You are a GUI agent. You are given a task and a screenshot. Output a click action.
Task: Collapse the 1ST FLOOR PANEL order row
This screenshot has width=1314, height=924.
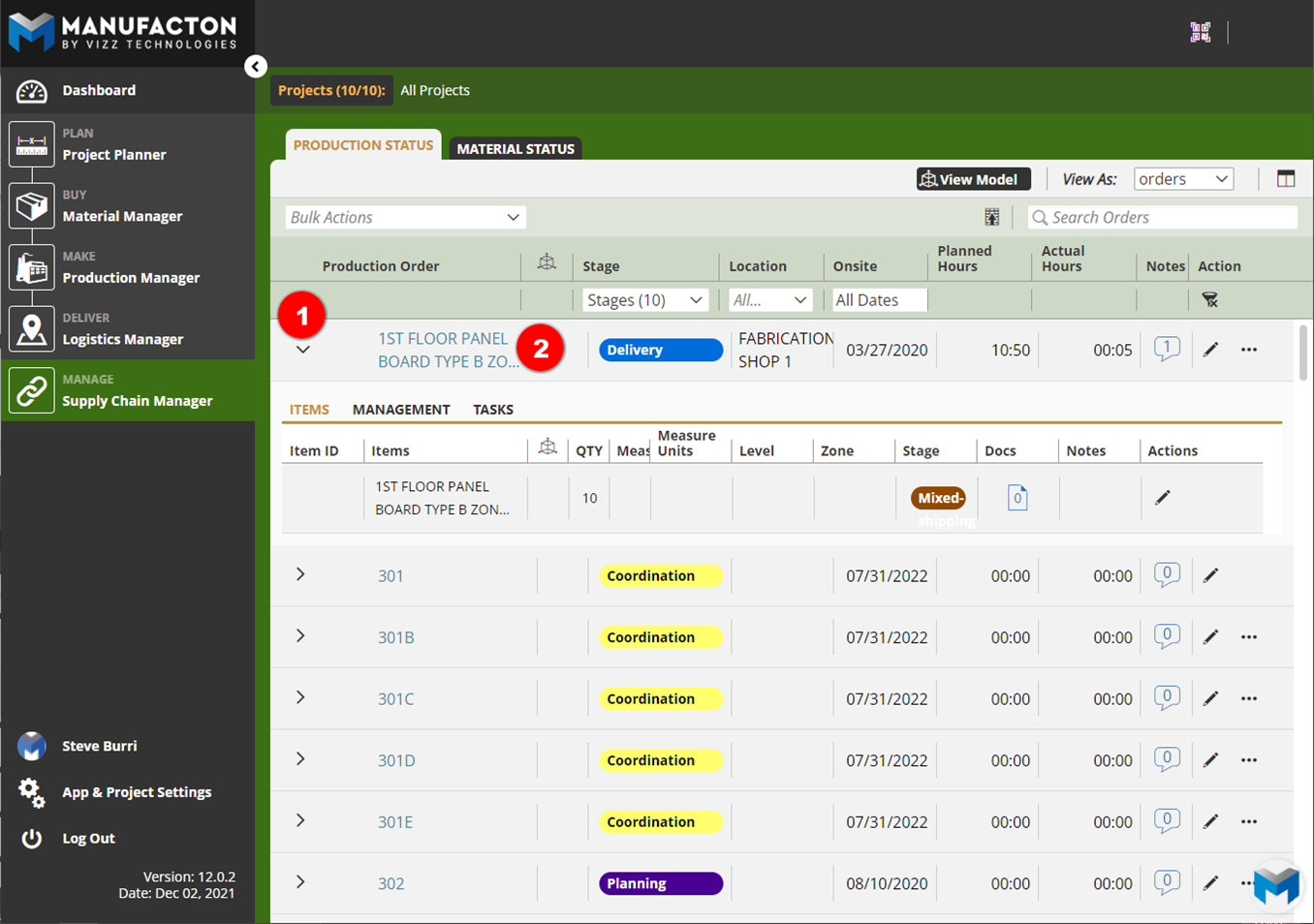(x=302, y=350)
